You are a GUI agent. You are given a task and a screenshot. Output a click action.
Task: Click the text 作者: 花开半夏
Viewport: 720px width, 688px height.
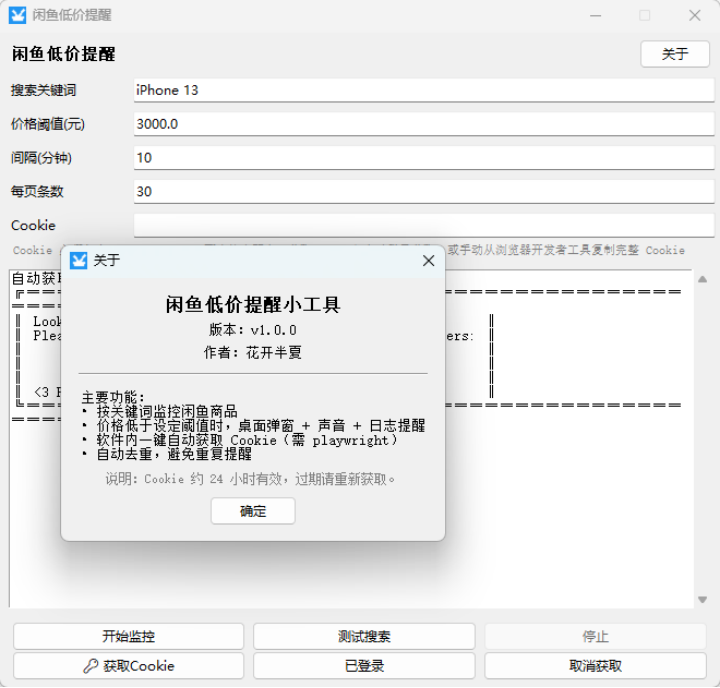tap(253, 353)
